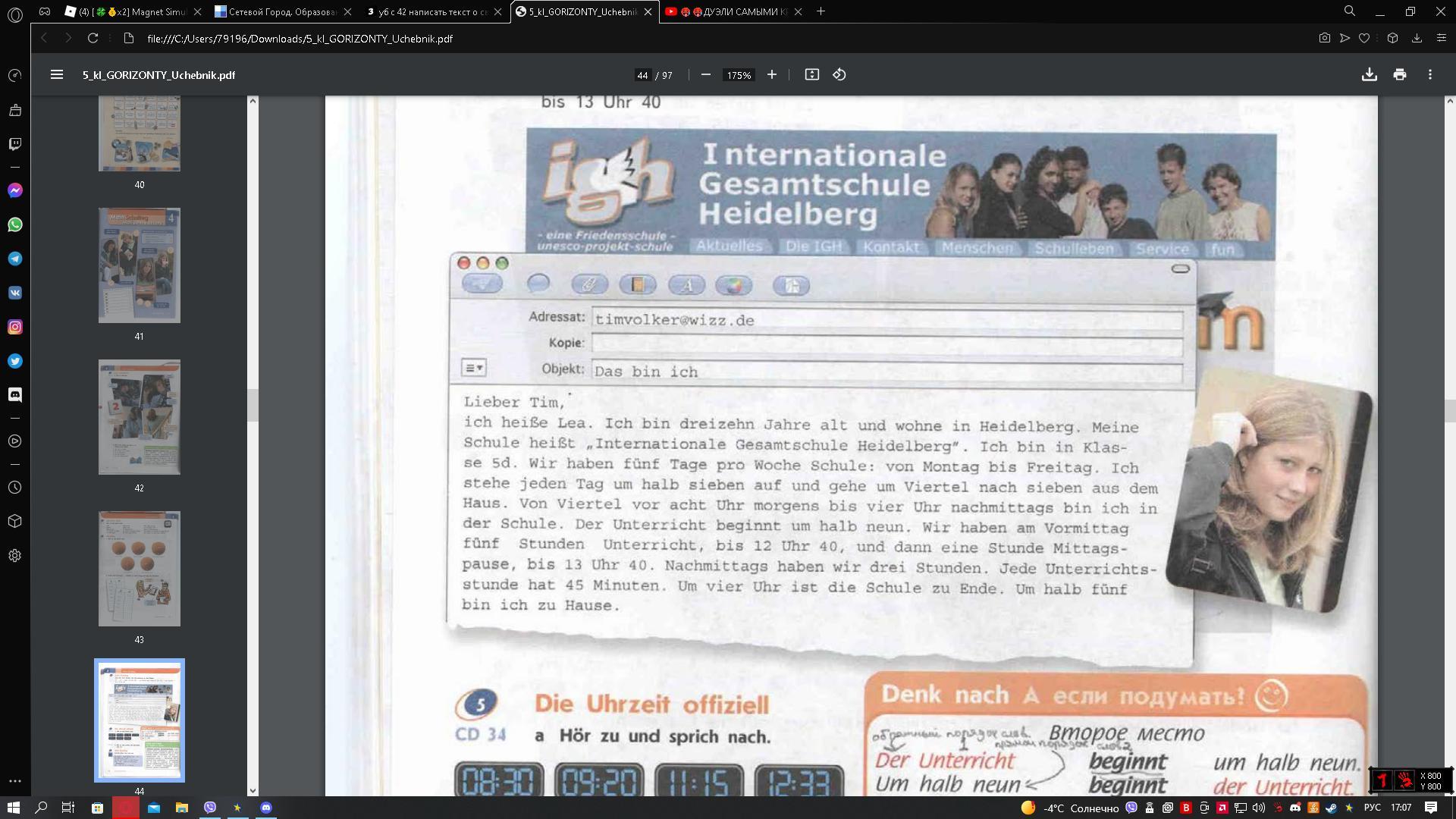Switch to the YouTube ДУЭЛИ tab
Screen dimensions: 1456x819
[732, 11]
